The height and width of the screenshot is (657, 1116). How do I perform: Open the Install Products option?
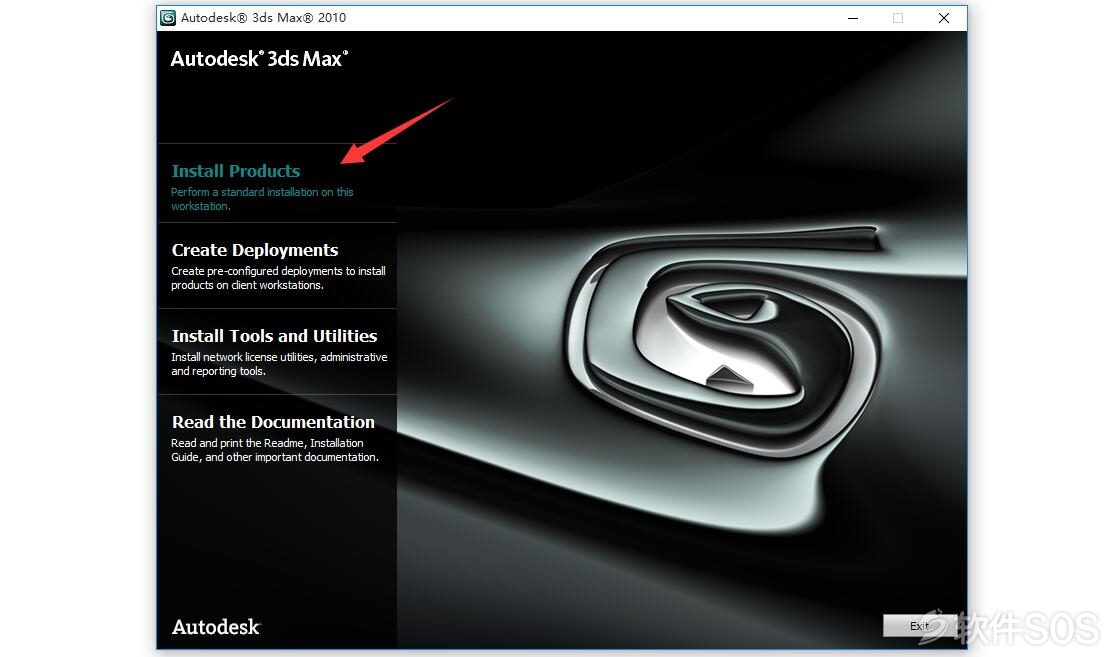click(x=236, y=171)
